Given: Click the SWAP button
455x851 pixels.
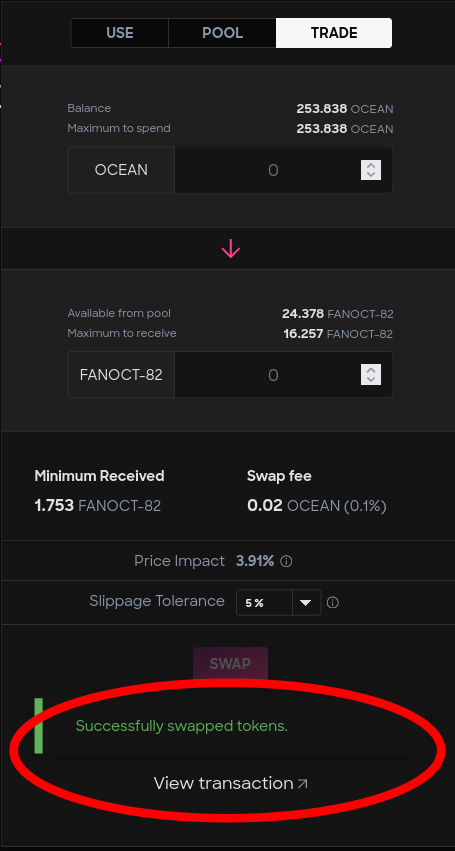Looking at the screenshot, I should (230, 664).
